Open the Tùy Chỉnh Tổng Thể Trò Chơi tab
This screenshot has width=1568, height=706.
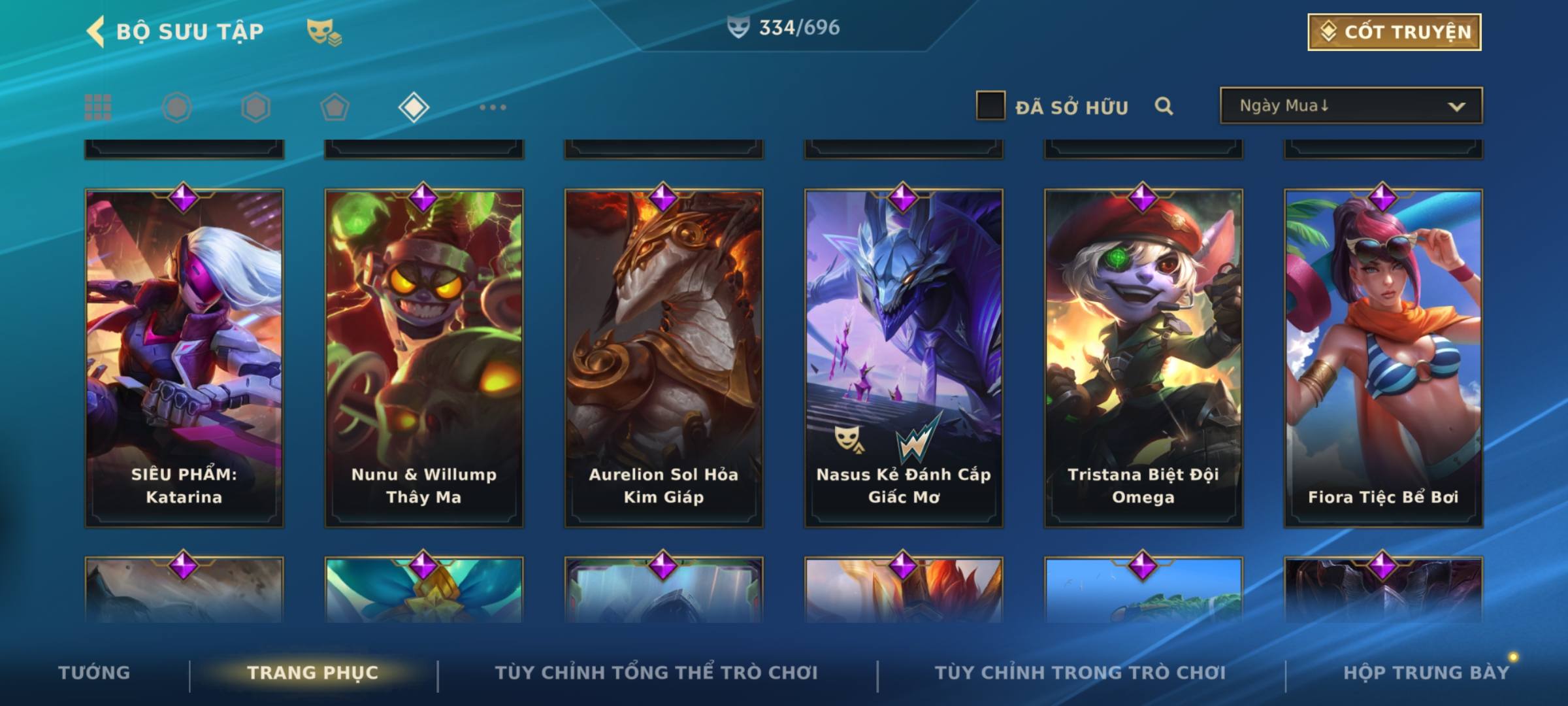(656, 673)
